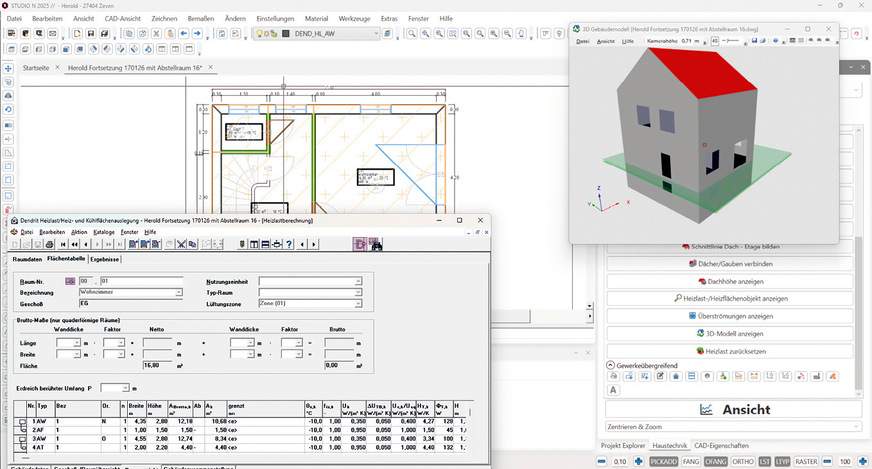Go to first record in Dendrit toolbar
The image size is (872, 469).
tap(63, 244)
